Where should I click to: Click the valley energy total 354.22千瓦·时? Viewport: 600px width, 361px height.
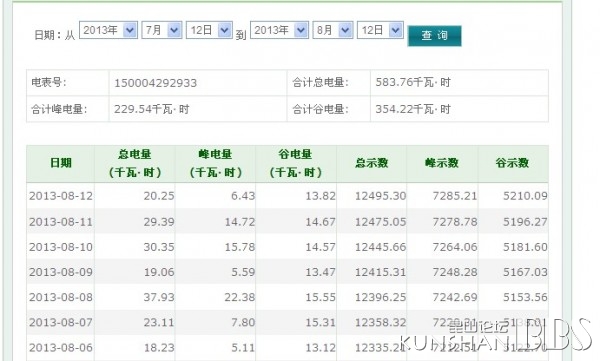[x=413, y=109]
